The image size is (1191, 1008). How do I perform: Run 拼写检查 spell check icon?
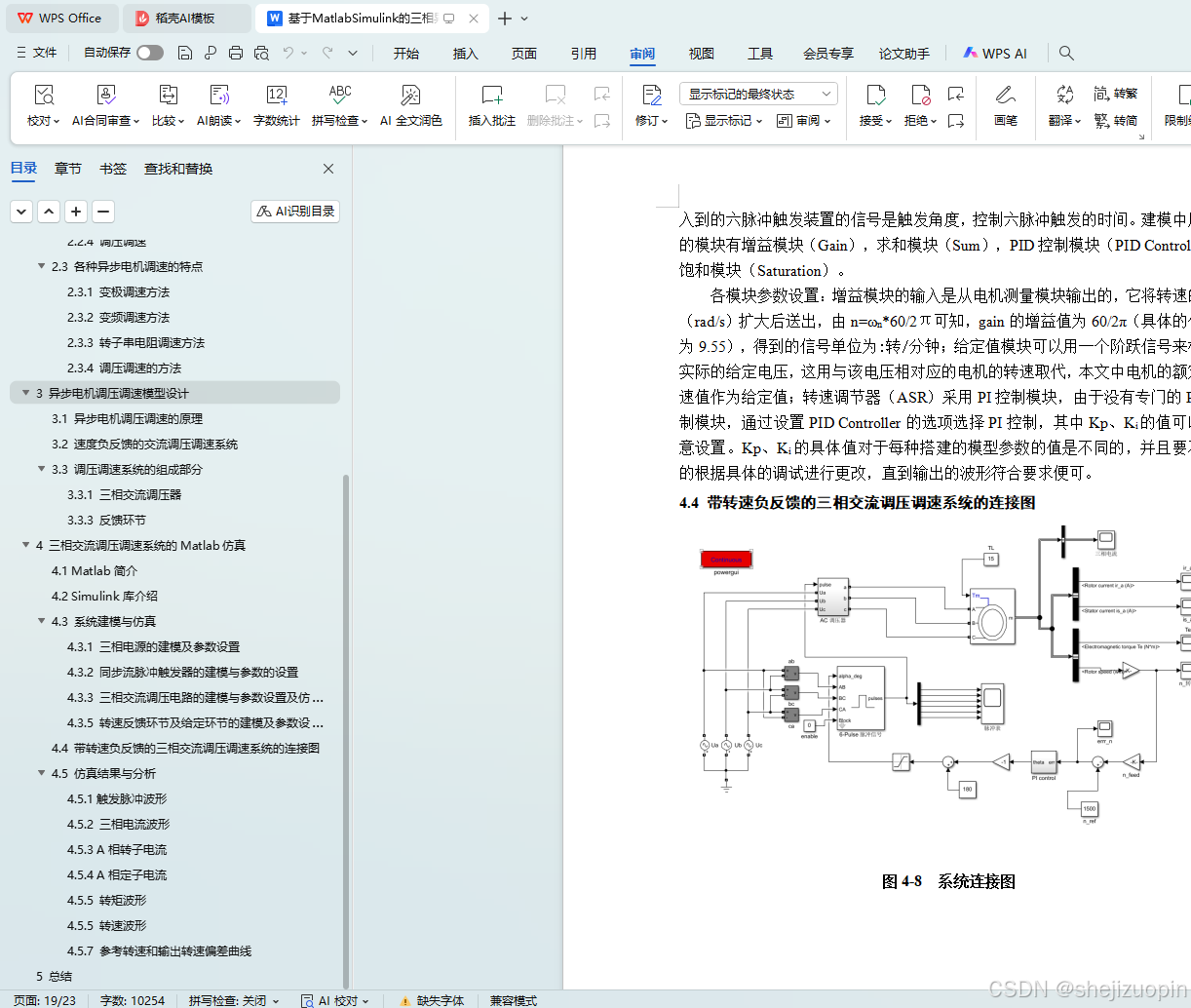(339, 96)
